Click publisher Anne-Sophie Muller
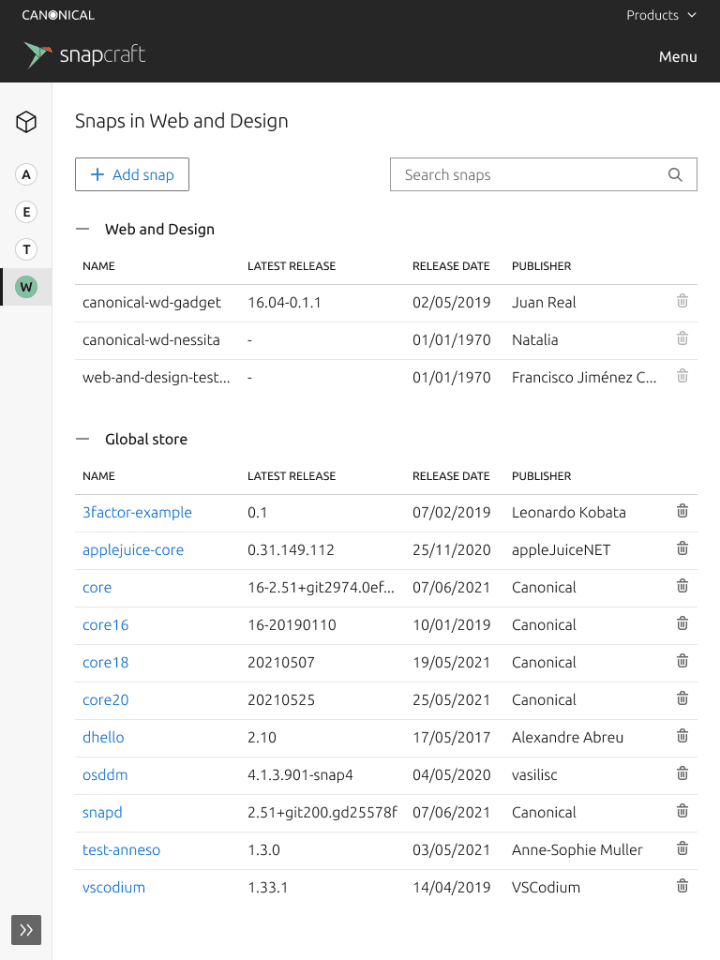 577,850
